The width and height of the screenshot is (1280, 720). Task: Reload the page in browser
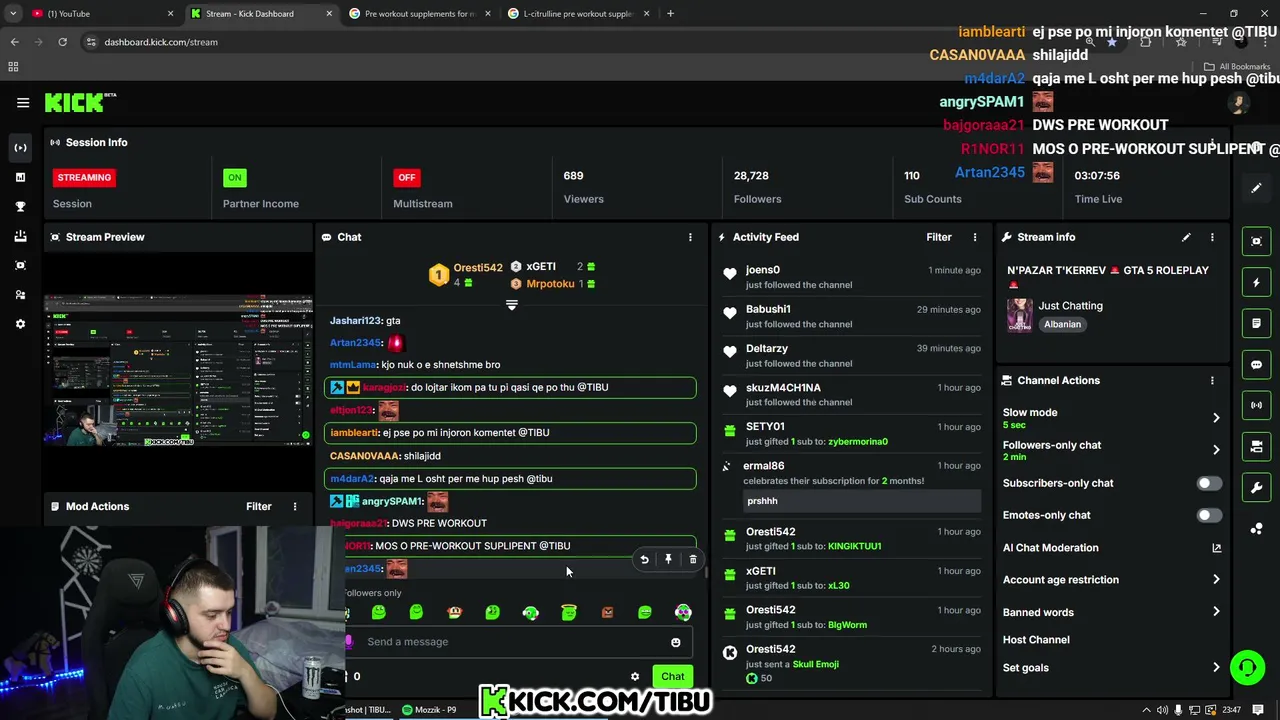click(x=62, y=42)
